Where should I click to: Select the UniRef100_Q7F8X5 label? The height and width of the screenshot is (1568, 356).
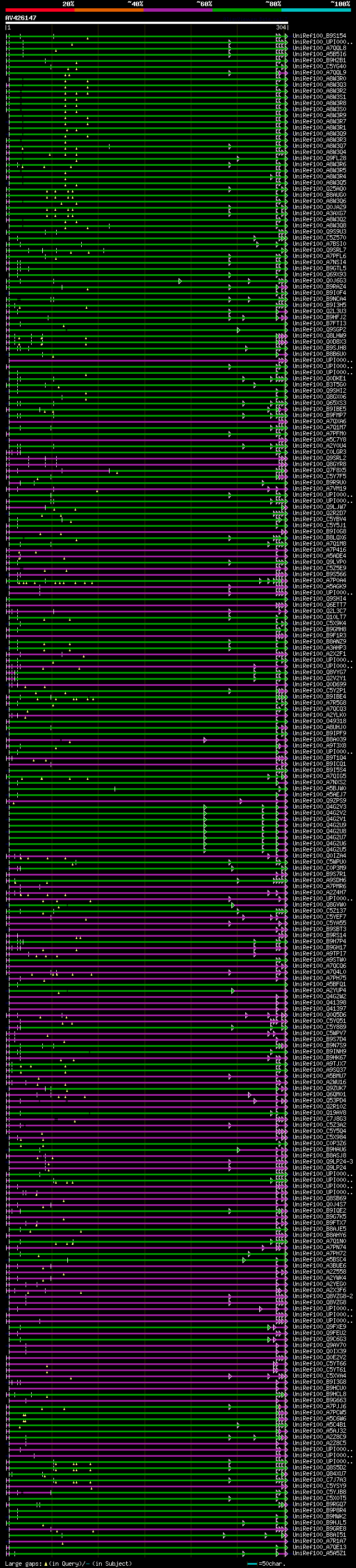tap(319, 470)
